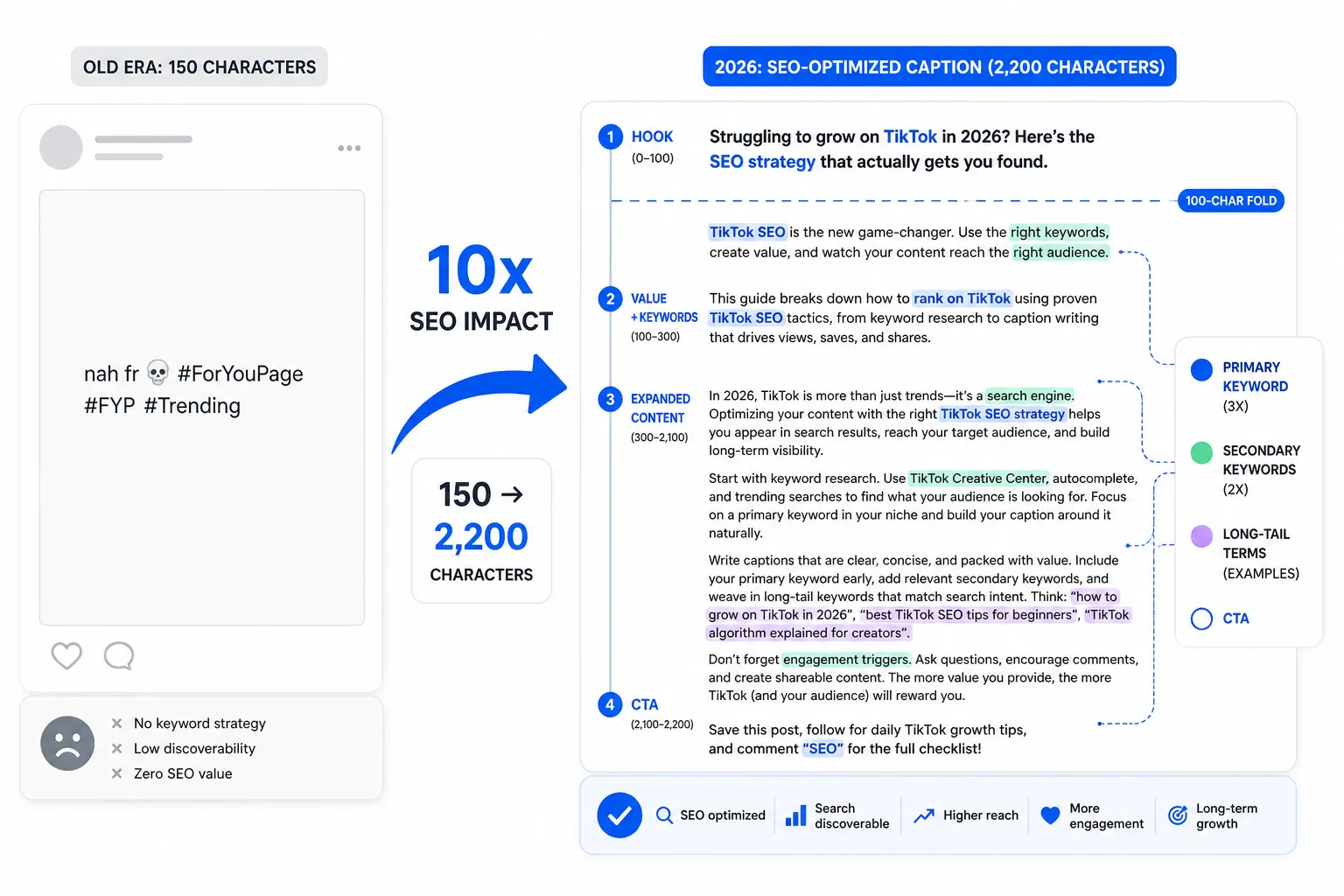The height and width of the screenshot is (896, 1344).
Task: Click the target icon beside Long-term growth
Action: point(1179,815)
